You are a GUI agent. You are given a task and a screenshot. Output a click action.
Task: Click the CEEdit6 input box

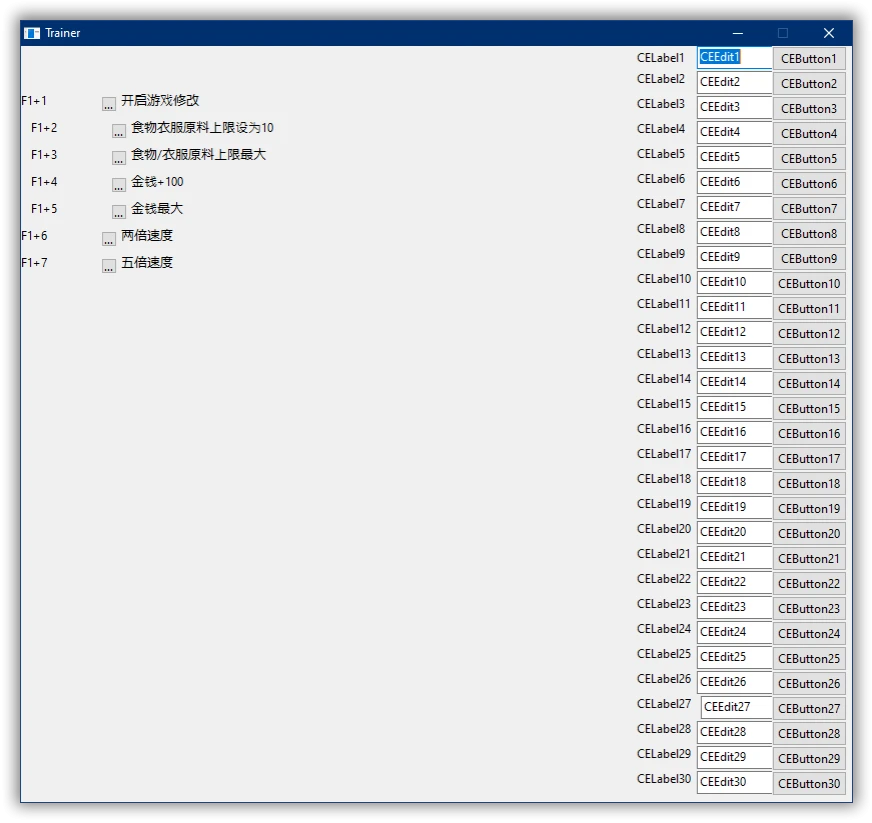(734, 182)
